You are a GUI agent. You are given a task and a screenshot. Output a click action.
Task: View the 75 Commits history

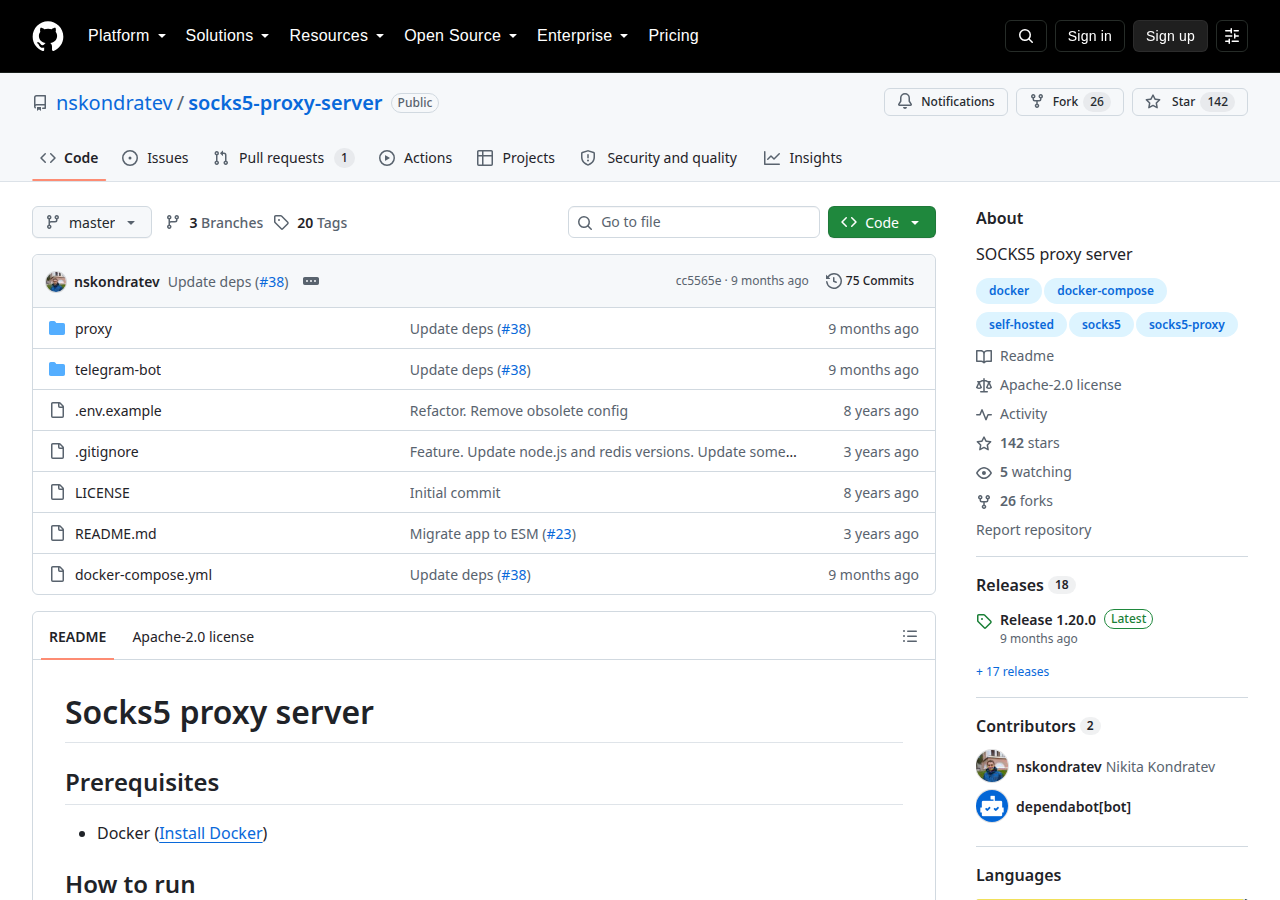(x=870, y=281)
